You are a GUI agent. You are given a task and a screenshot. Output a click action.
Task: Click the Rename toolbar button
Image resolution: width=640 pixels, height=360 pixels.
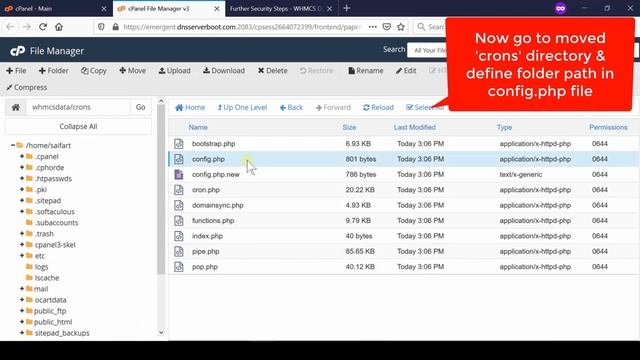366,71
